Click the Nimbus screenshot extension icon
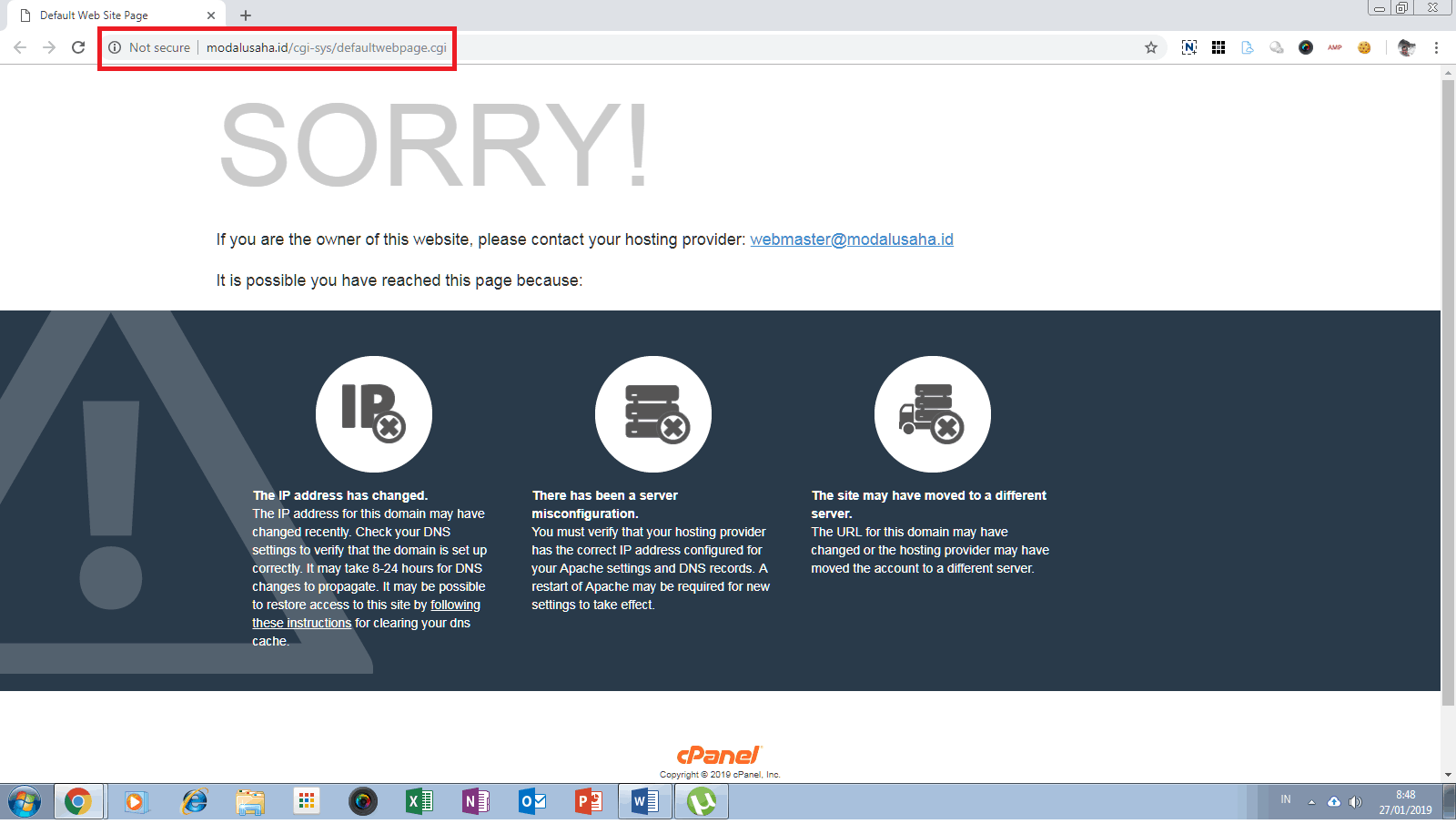The width and height of the screenshot is (1456, 834). [1188, 47]
